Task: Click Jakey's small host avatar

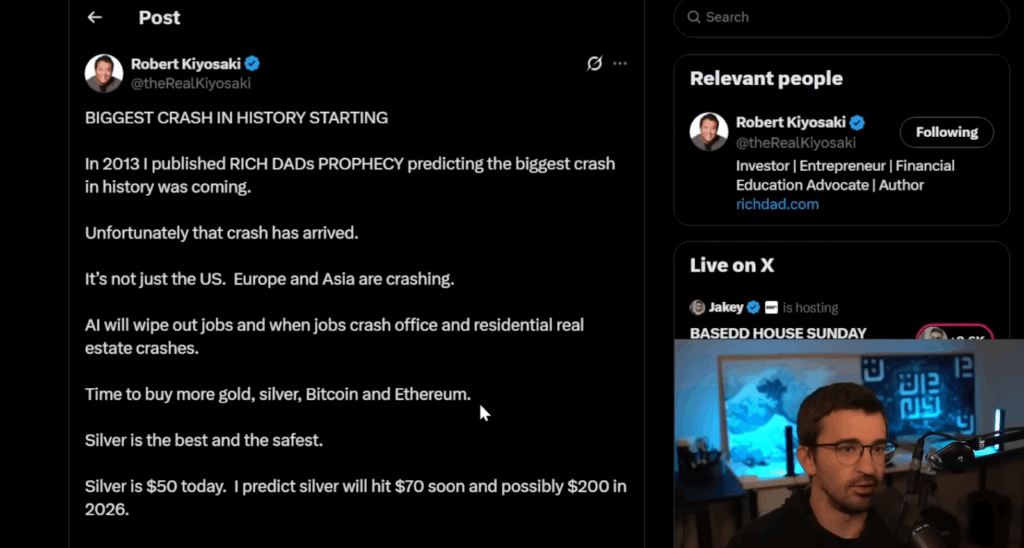Action: point(697,307)
